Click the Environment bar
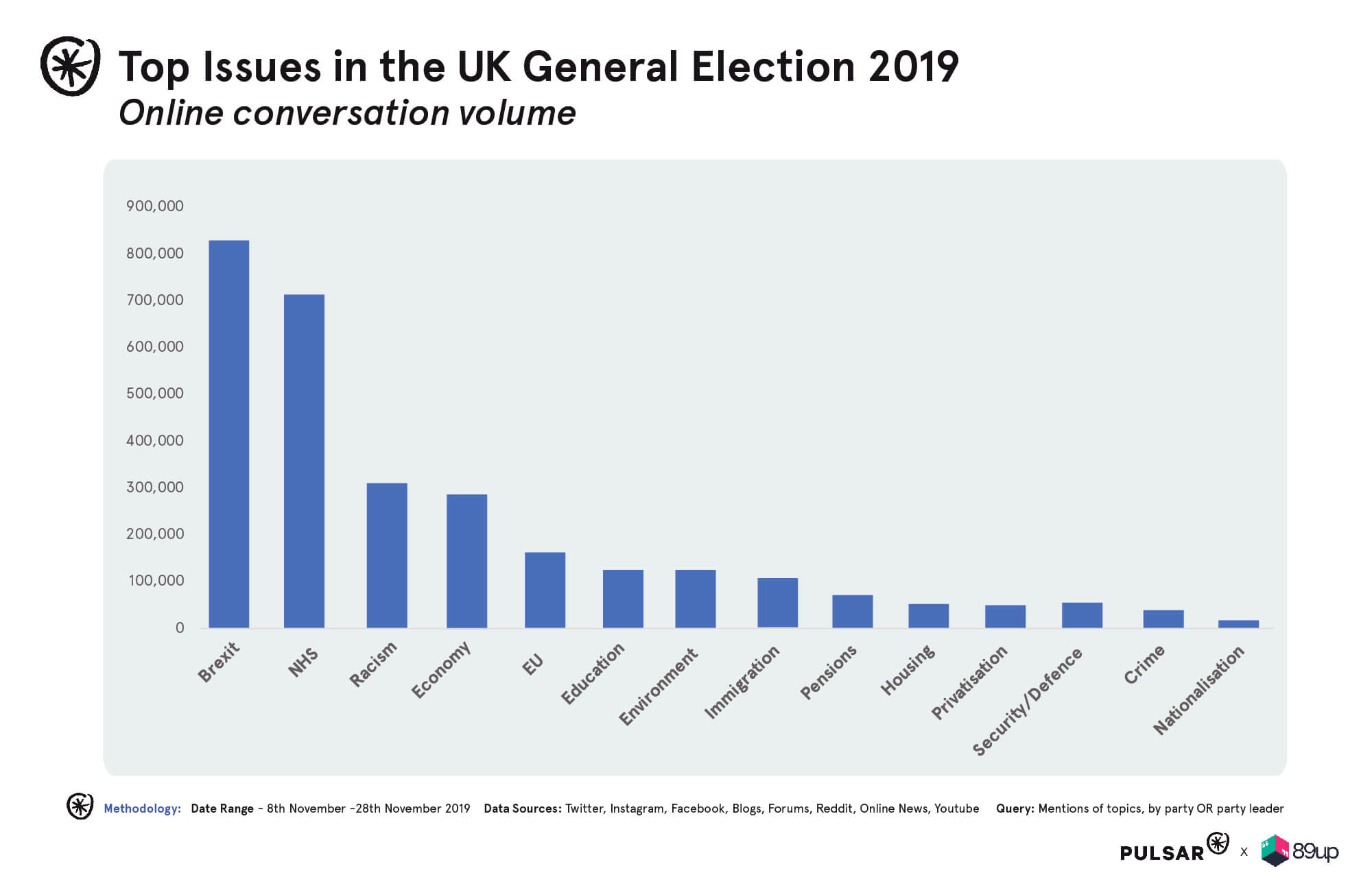 click(695, 599)
